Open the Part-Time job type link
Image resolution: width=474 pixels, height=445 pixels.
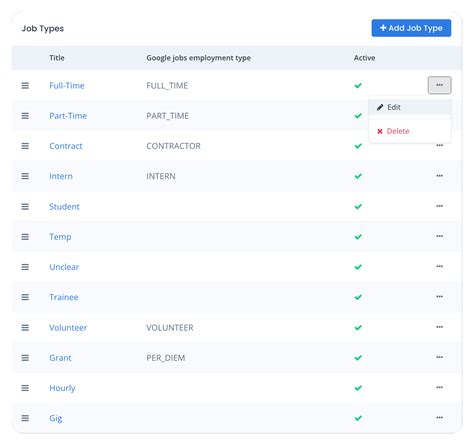(x=68, y=116)
